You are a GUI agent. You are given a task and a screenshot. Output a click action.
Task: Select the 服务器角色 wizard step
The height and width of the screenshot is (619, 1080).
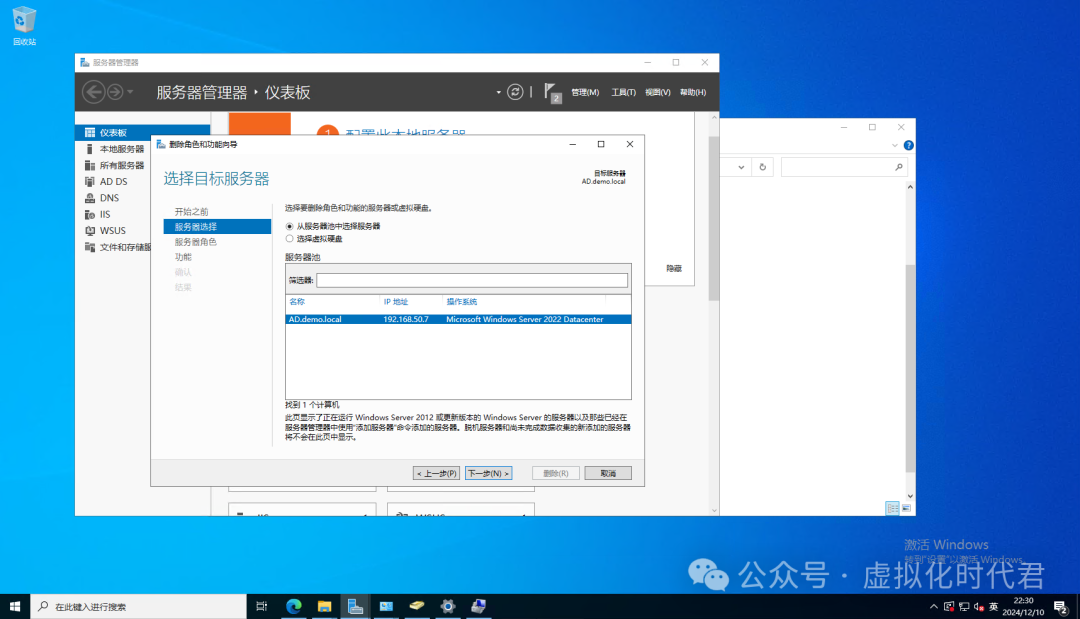tap(195, 242)
